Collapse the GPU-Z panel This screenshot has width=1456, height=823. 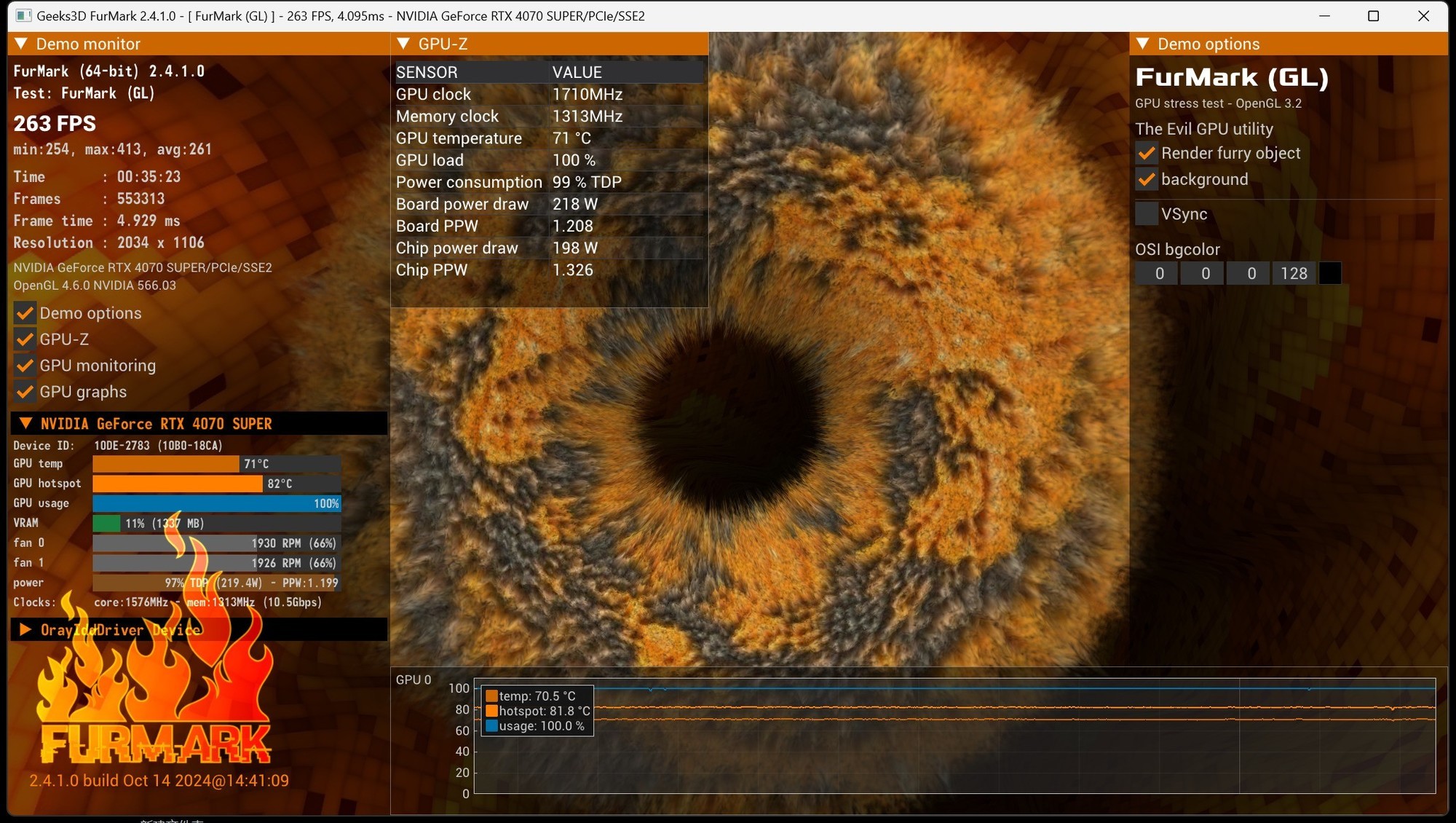pos(403,44)
